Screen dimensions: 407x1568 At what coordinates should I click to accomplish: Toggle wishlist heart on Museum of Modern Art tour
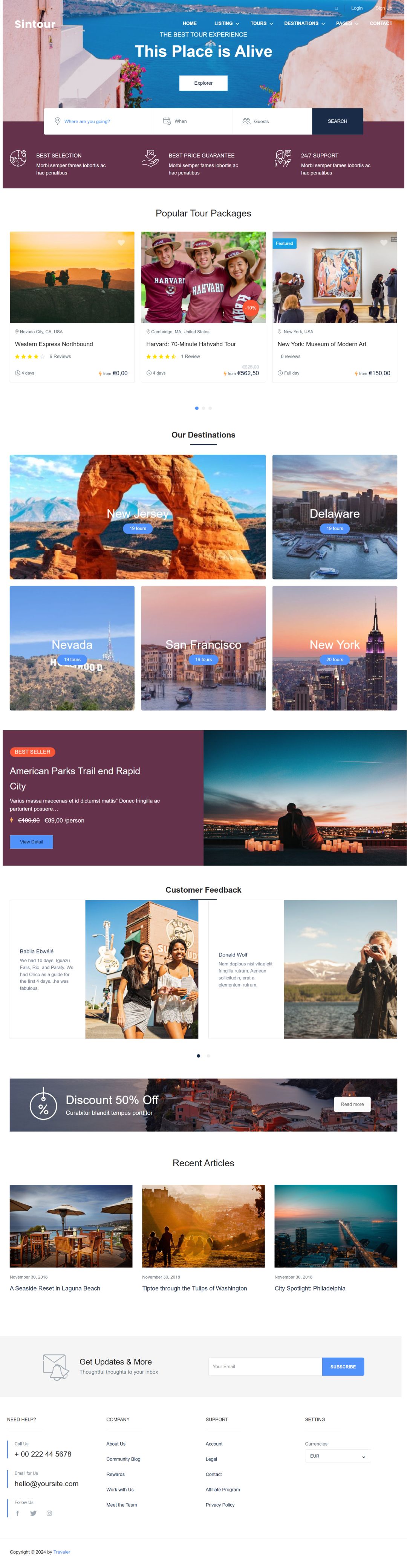pos(384,242)
